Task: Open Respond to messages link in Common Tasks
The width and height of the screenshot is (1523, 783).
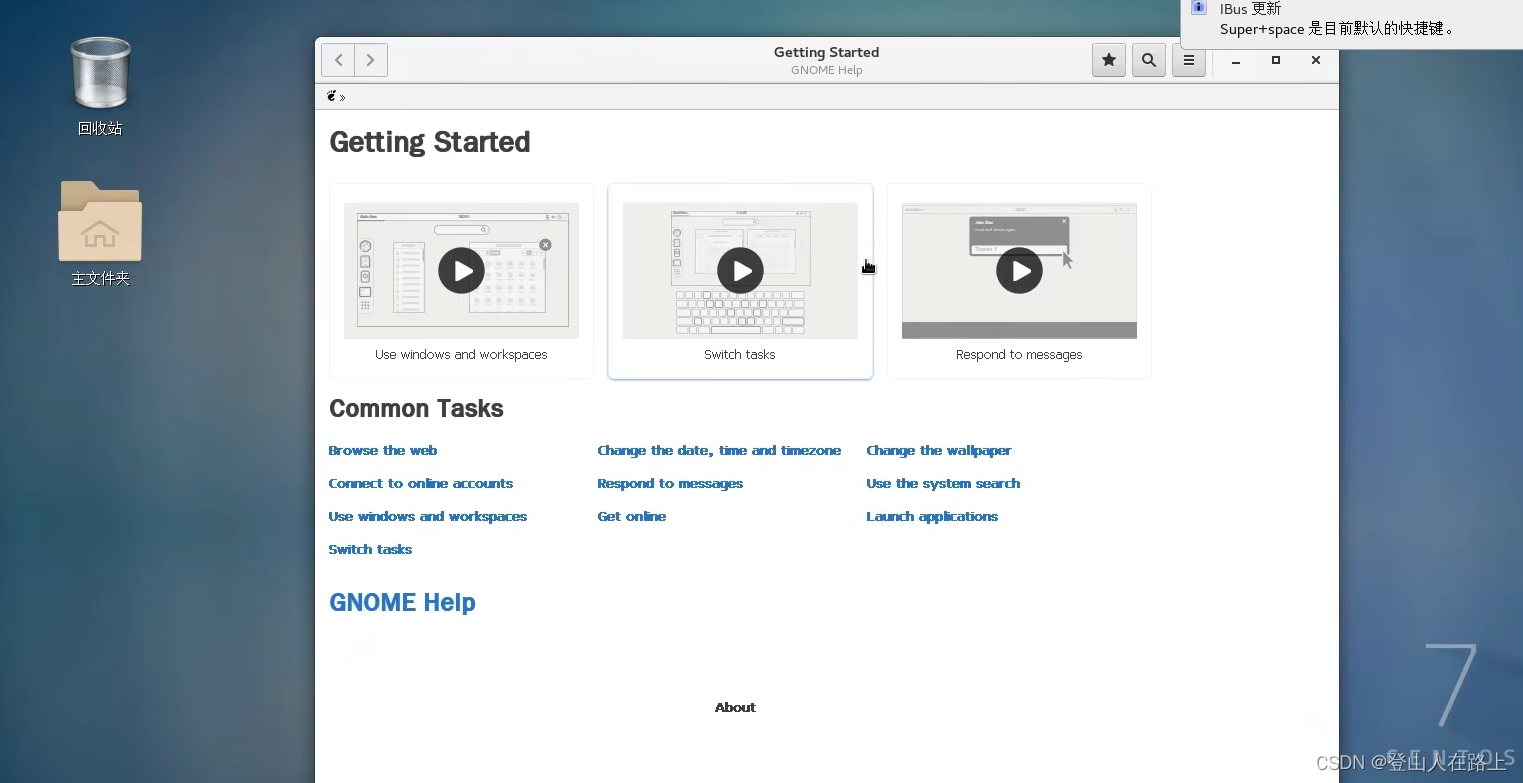Action: (x=670, y=483)
